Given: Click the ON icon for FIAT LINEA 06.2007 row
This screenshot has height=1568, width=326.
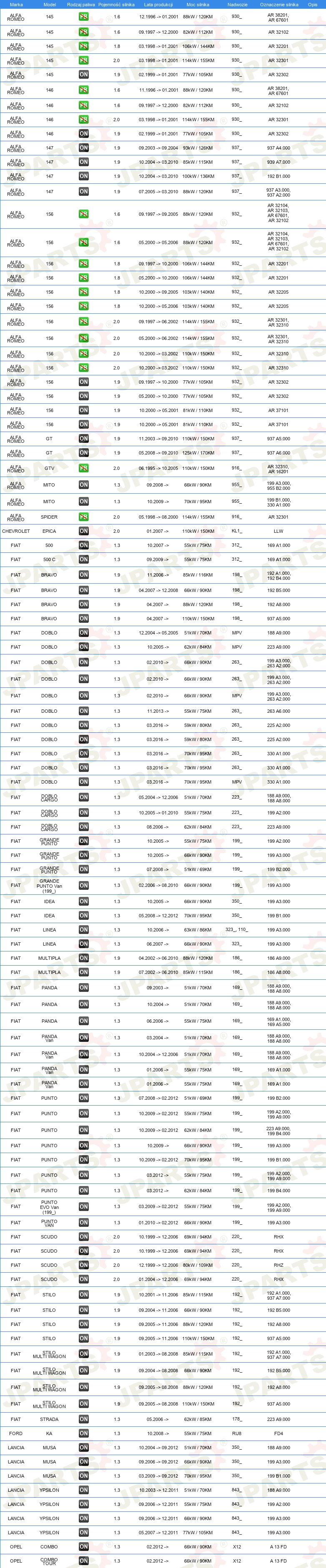Looking at the screenshot, I should [x=83, y=944].
